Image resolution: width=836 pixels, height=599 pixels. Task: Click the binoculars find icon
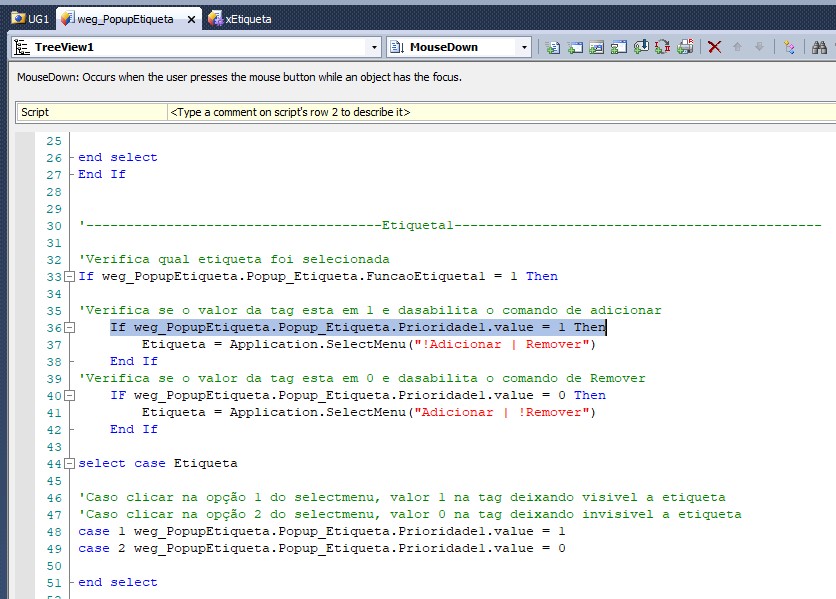tap(819, 47)
